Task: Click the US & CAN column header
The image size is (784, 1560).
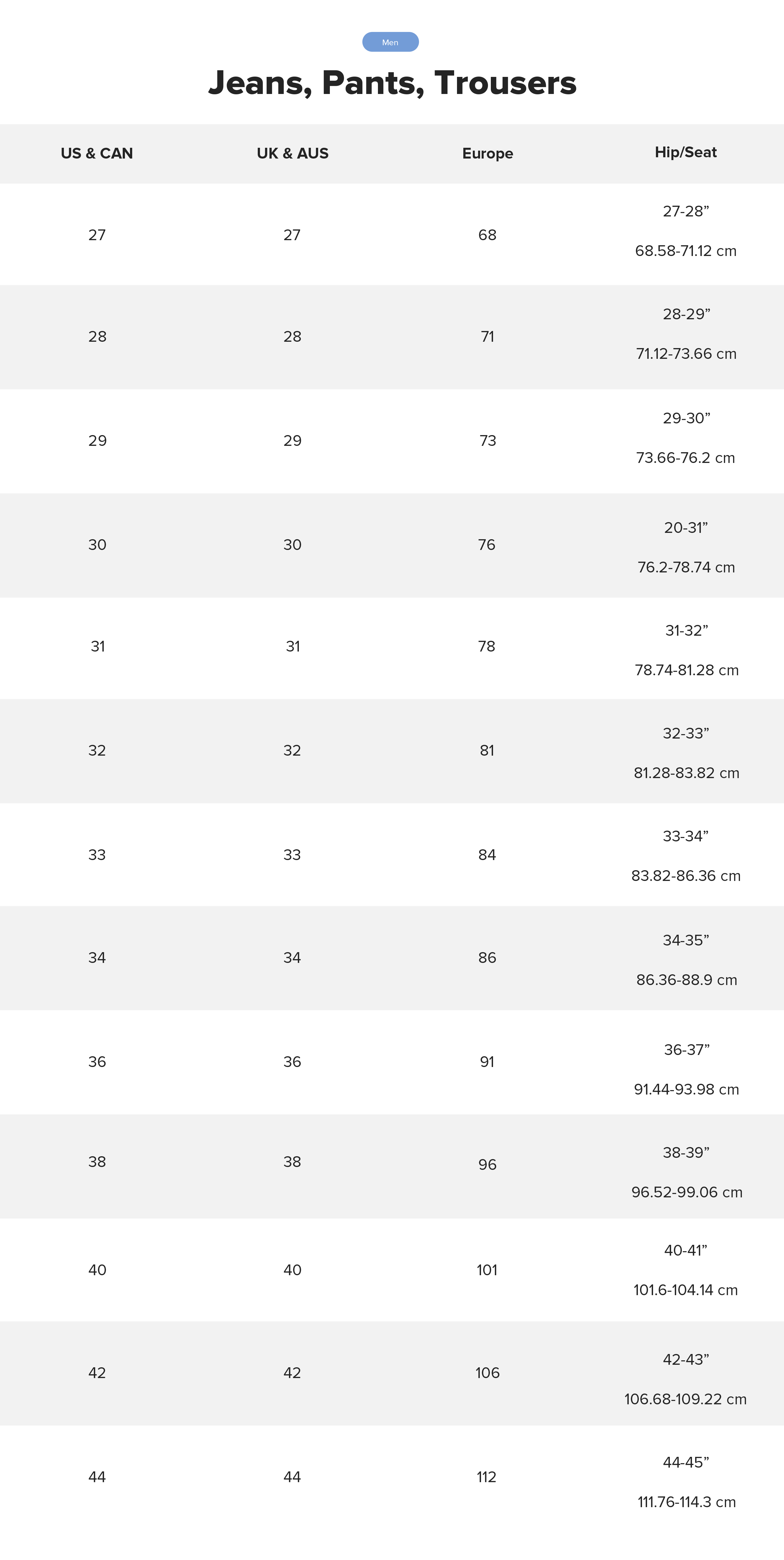Action: point(97,154)
